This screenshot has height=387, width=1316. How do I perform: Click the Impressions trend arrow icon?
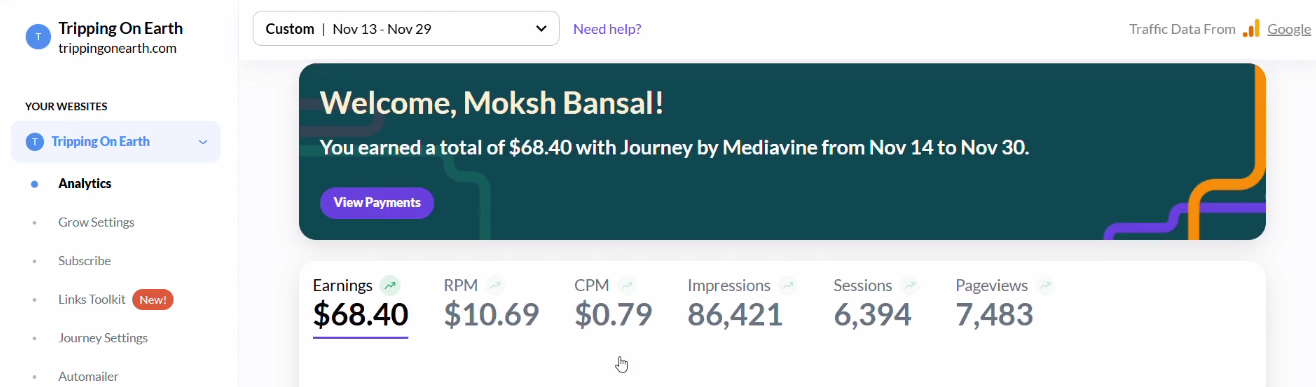click(x=788, y=285)
